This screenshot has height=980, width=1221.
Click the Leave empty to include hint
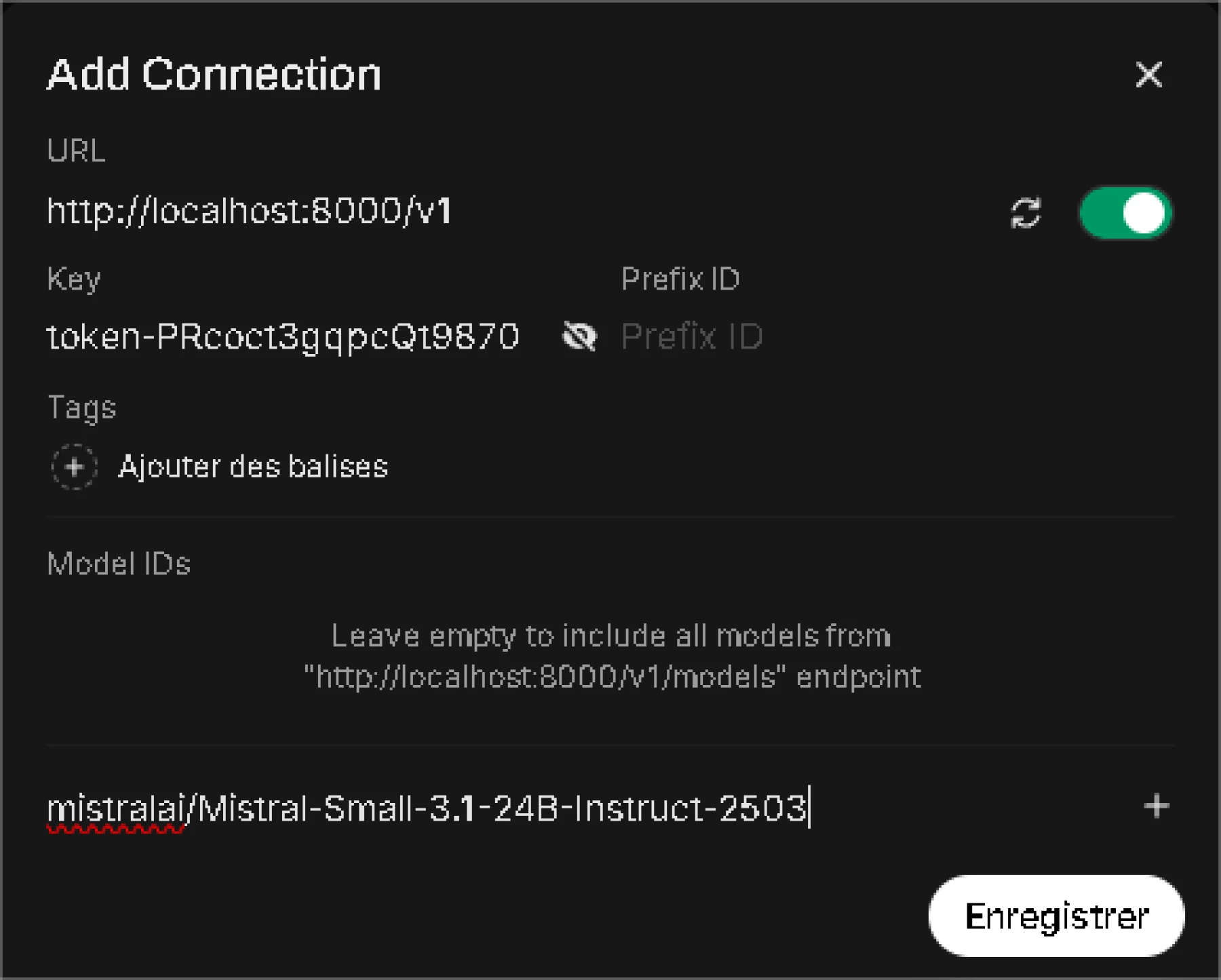(x=611, y=656)
